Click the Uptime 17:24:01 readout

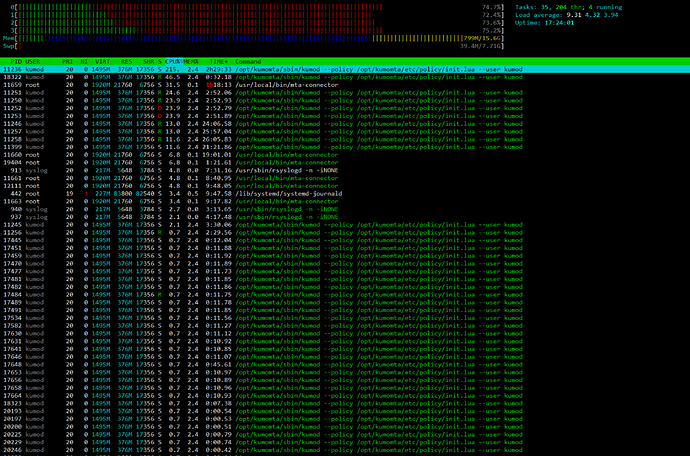pyautogui.click(x=544, y=23)
